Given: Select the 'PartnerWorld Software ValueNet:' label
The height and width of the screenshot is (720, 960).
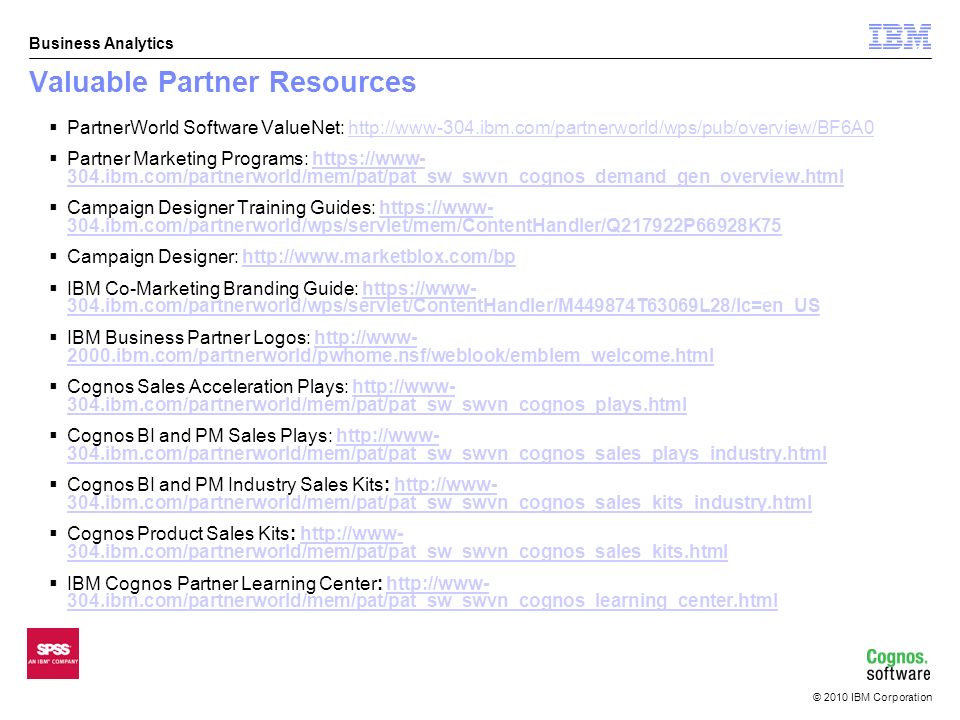Looking at the screenshot, I should coord(206,127).
